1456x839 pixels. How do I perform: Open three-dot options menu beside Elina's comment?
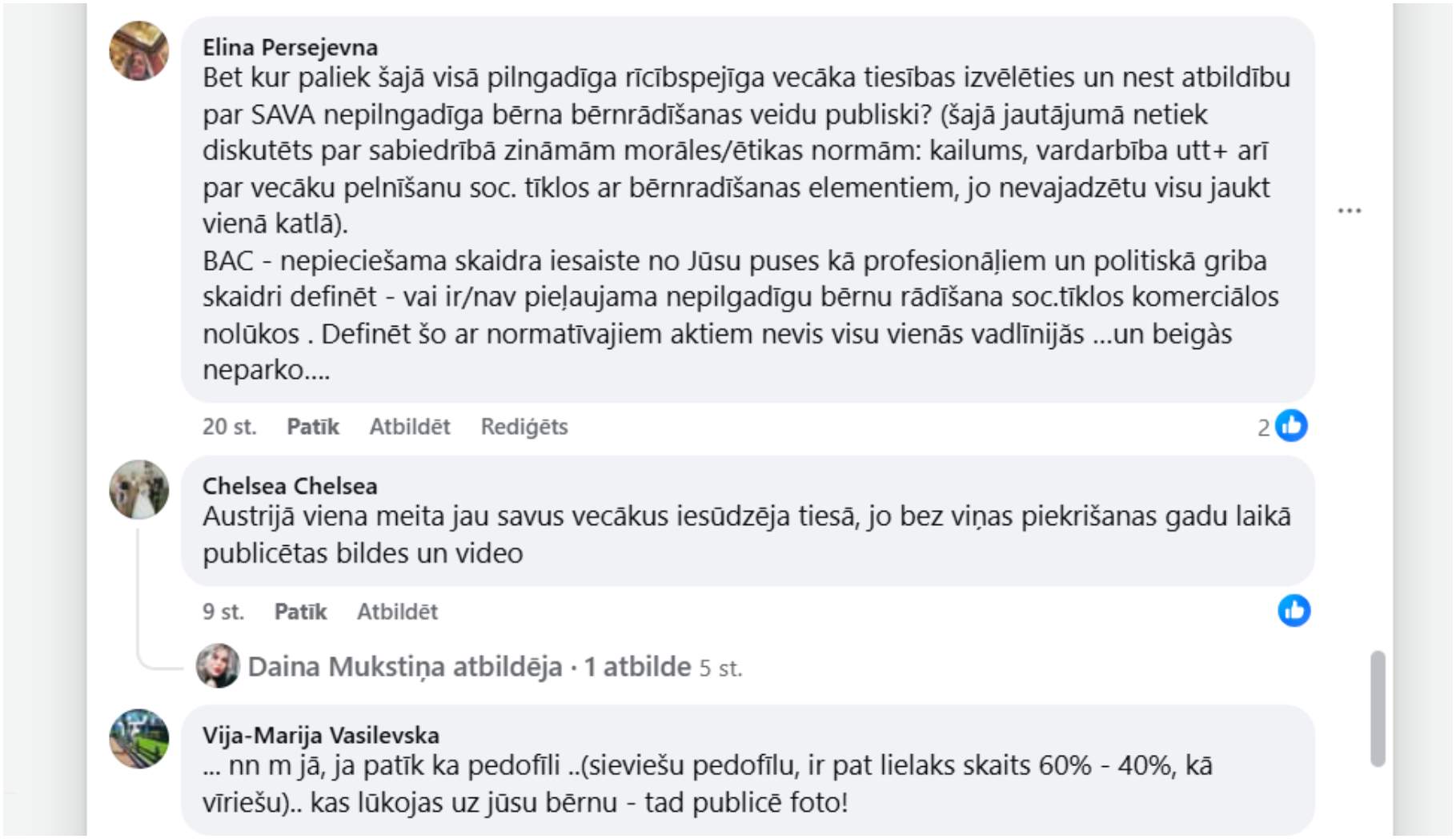[1349, 211]
